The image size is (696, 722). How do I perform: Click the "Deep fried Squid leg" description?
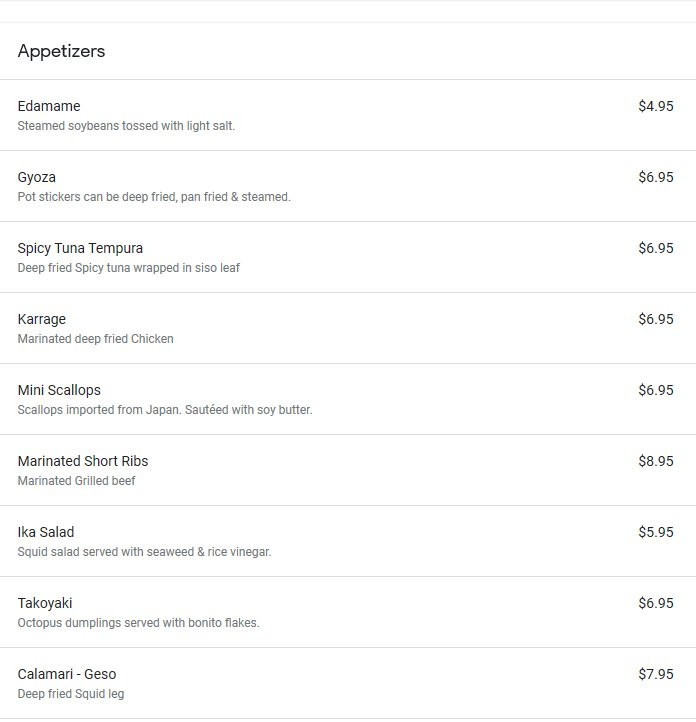[x=71, y=694]
